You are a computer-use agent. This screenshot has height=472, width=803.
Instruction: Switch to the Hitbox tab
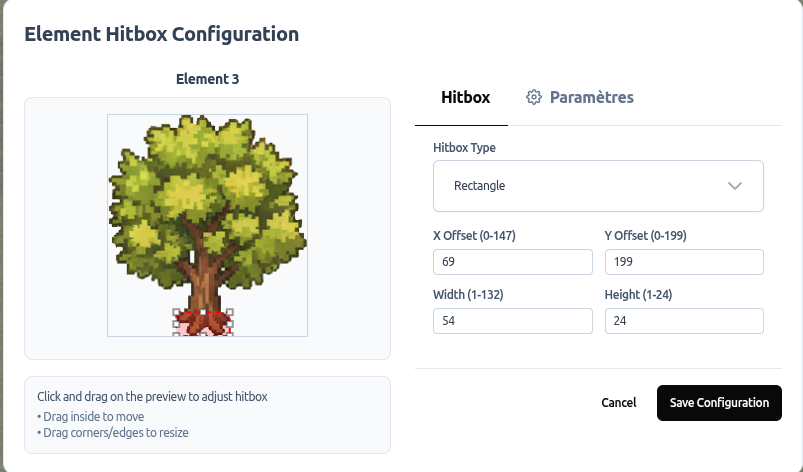[x=465, y=97]
